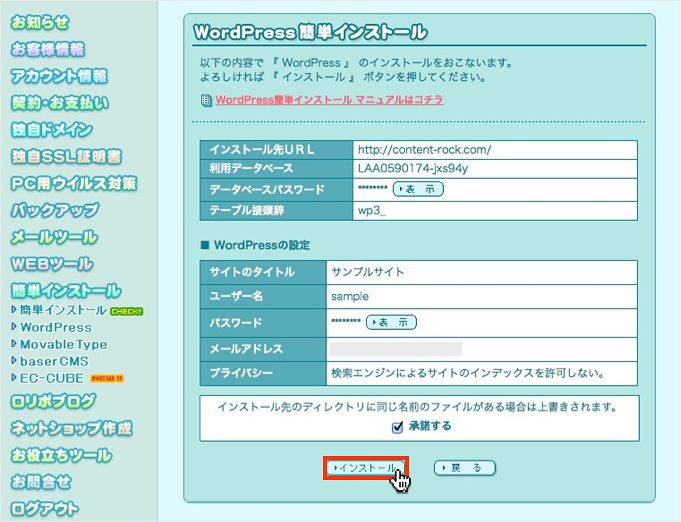Image resolution: width=681 pixels, height=522 pixels.
Task: Open バックアップ in the sidebar
Action: [x=55, y=210]
